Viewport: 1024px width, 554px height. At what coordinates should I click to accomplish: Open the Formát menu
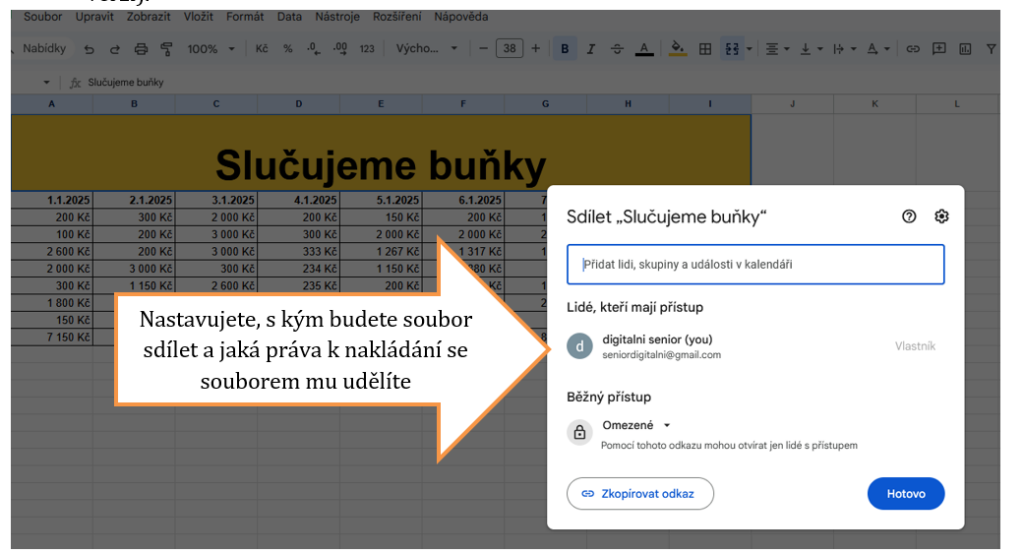coord(245,17)
